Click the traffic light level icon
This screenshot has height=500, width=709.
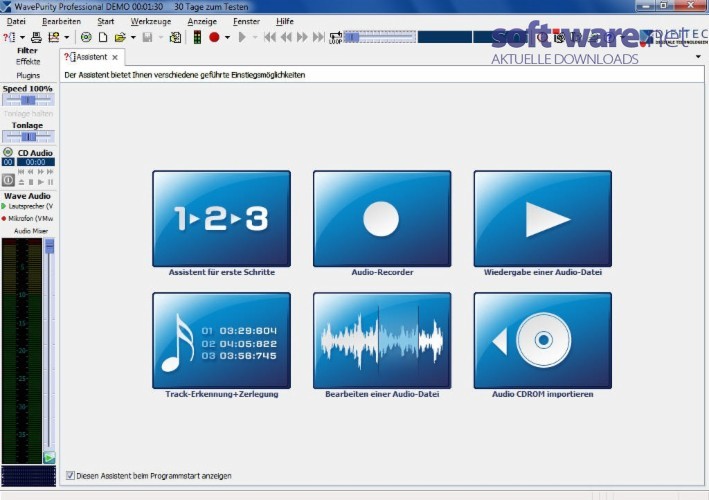coord(197,38)
